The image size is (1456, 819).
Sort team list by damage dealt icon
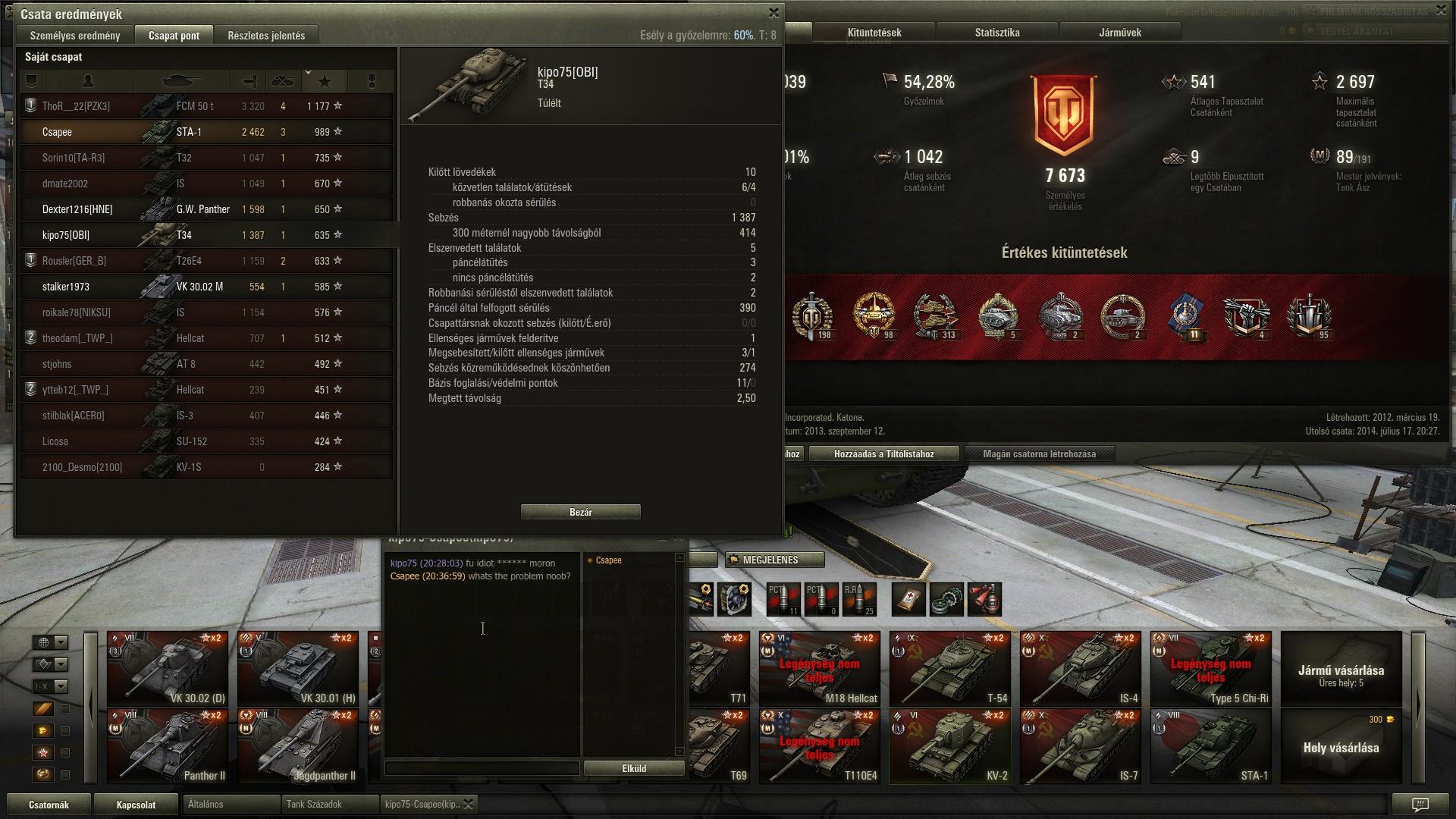249,80
